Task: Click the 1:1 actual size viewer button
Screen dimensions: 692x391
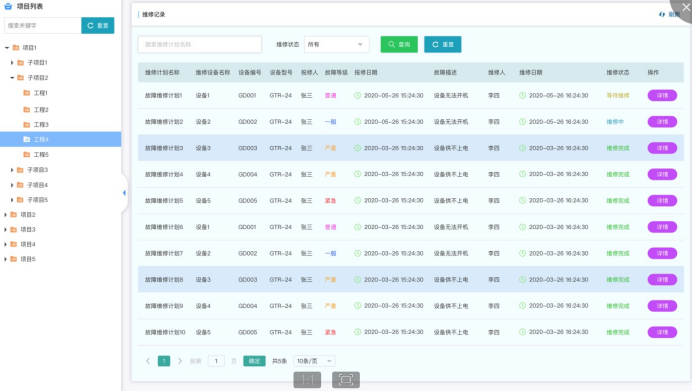Action: 307,380
